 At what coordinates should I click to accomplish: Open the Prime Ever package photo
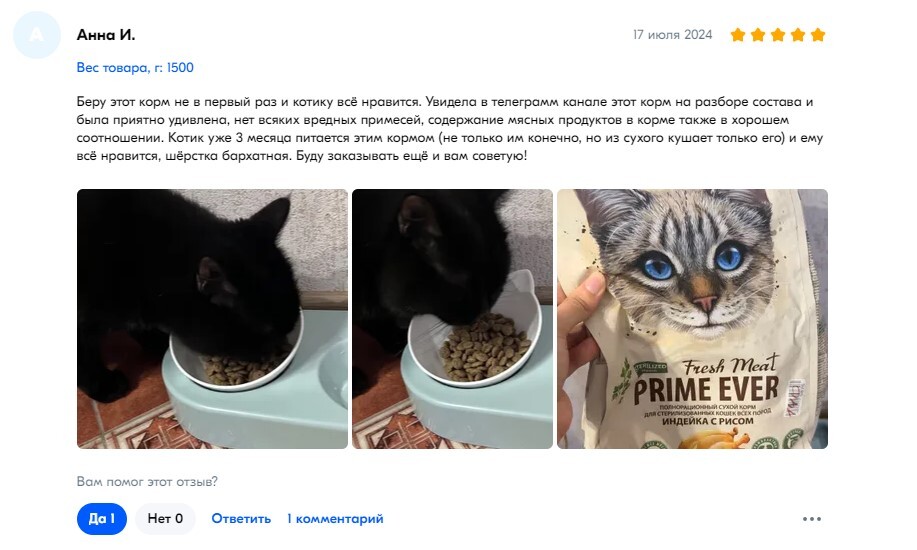pos(692,319)
